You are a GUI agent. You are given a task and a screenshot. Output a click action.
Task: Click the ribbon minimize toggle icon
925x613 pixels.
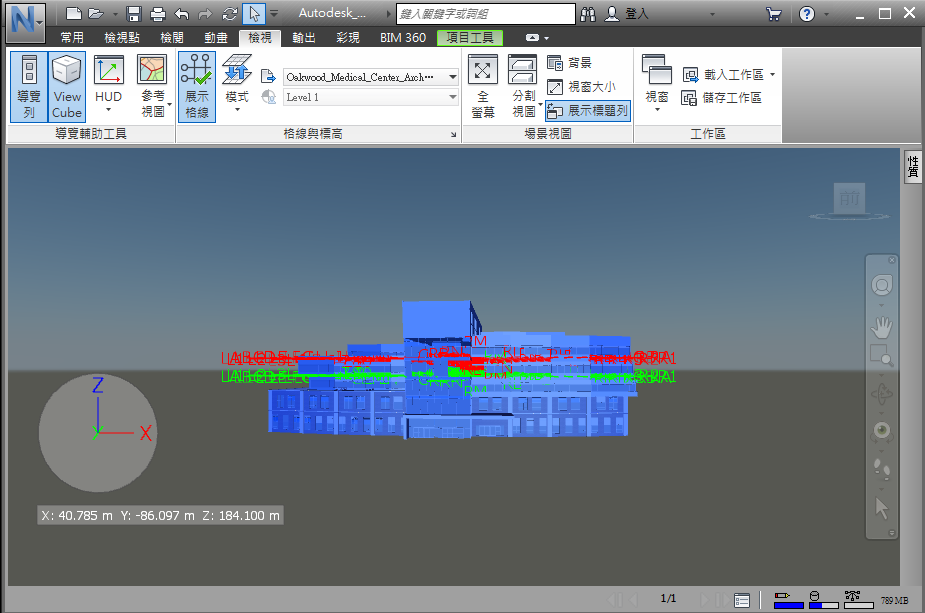point(532,38)
